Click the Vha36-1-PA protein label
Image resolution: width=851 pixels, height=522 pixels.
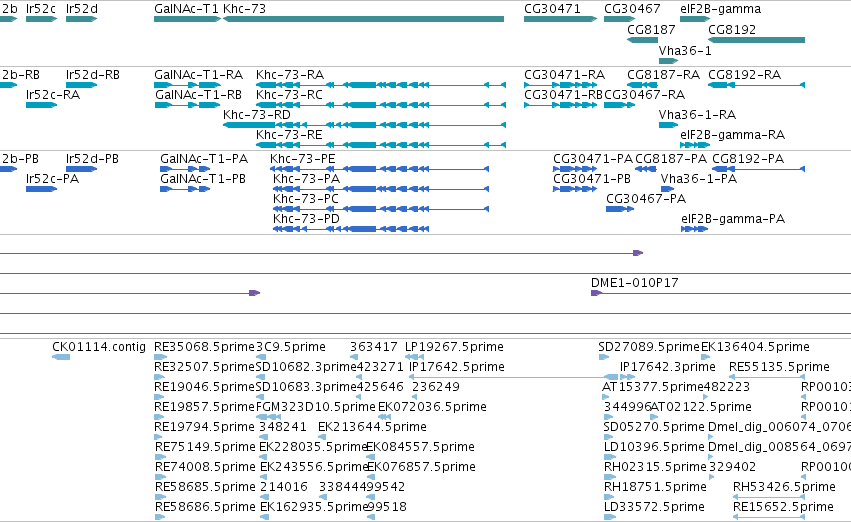click(698, 179)
